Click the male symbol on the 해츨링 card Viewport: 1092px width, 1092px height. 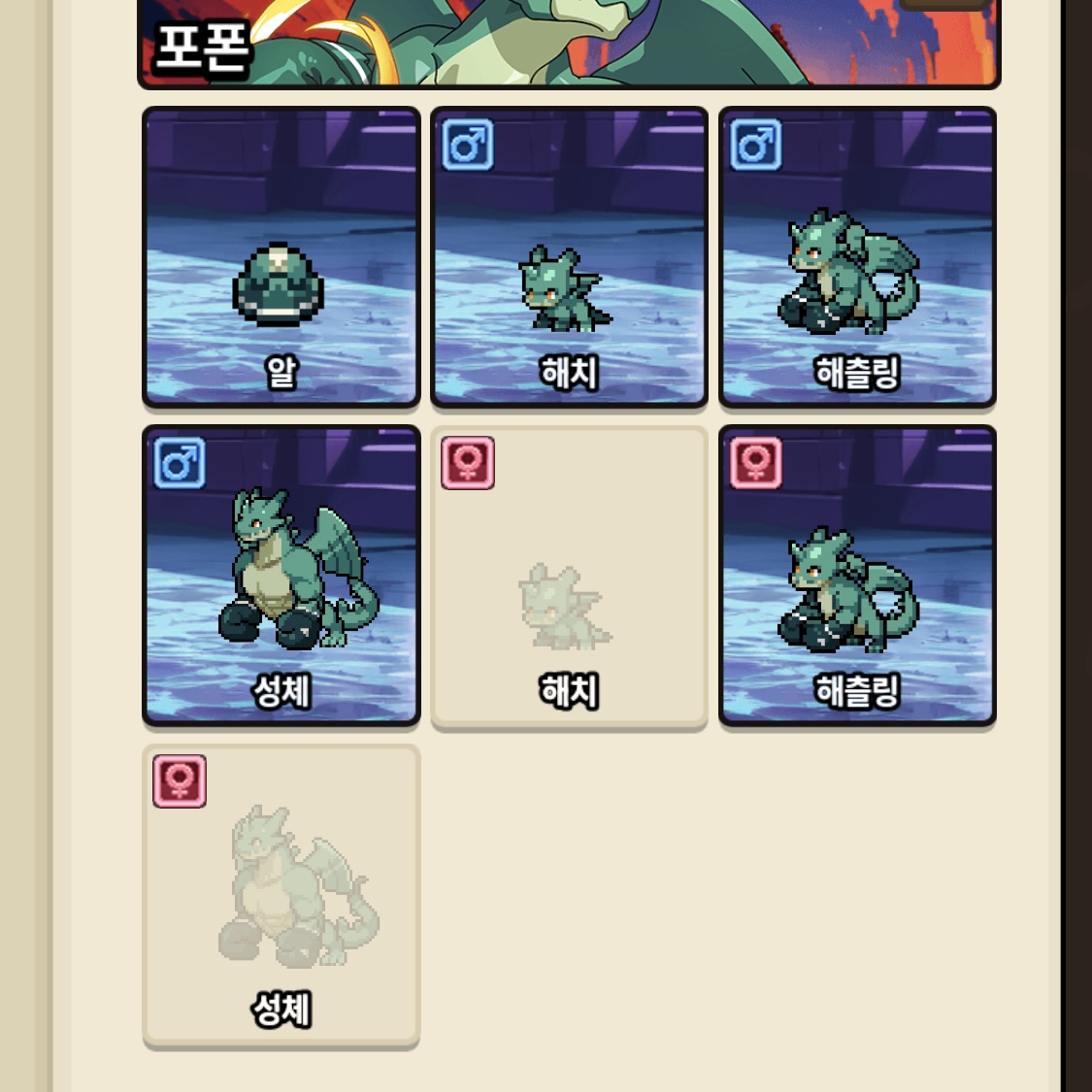[756, 146]
